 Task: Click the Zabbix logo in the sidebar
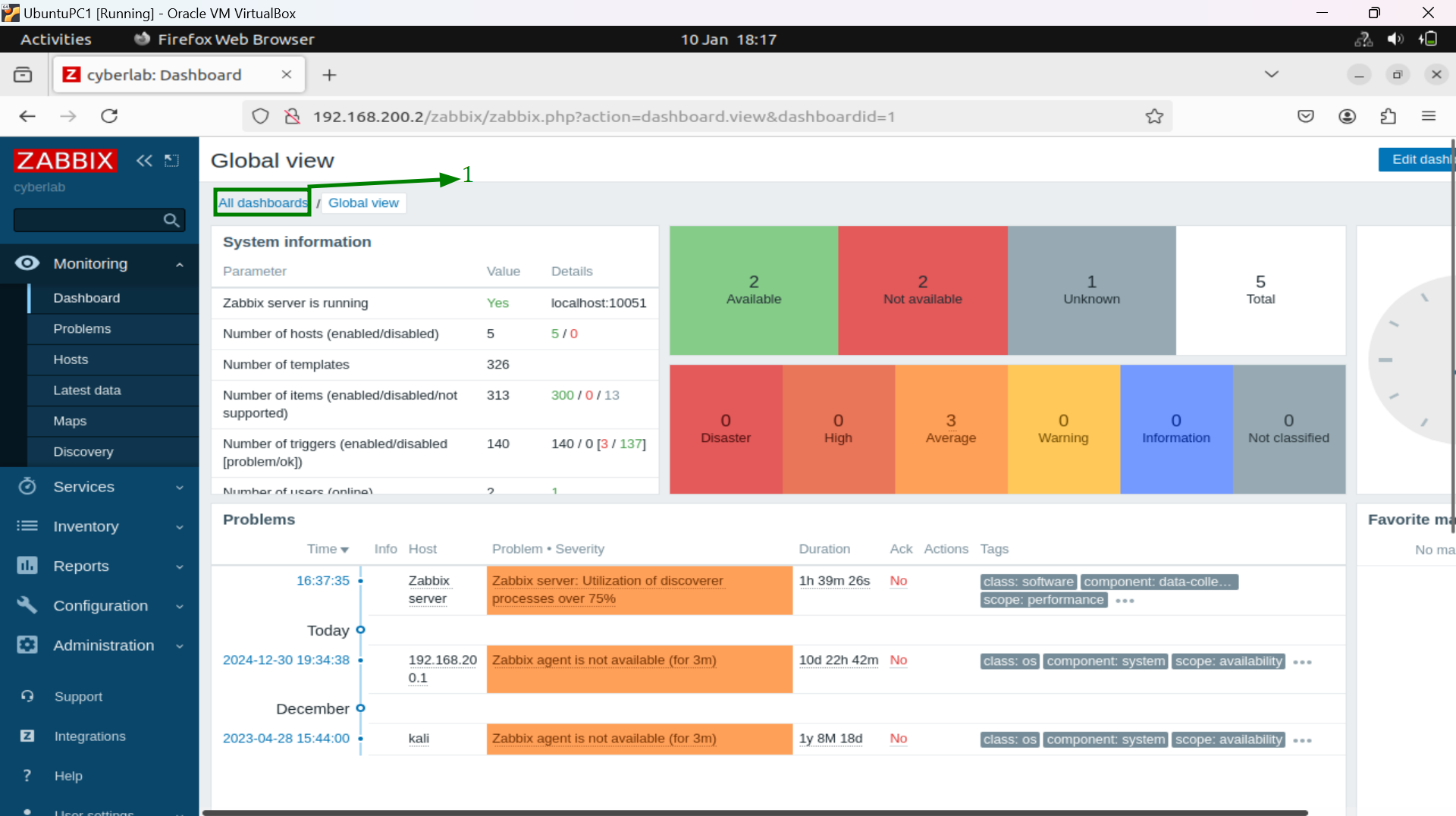tap(65, 160)
